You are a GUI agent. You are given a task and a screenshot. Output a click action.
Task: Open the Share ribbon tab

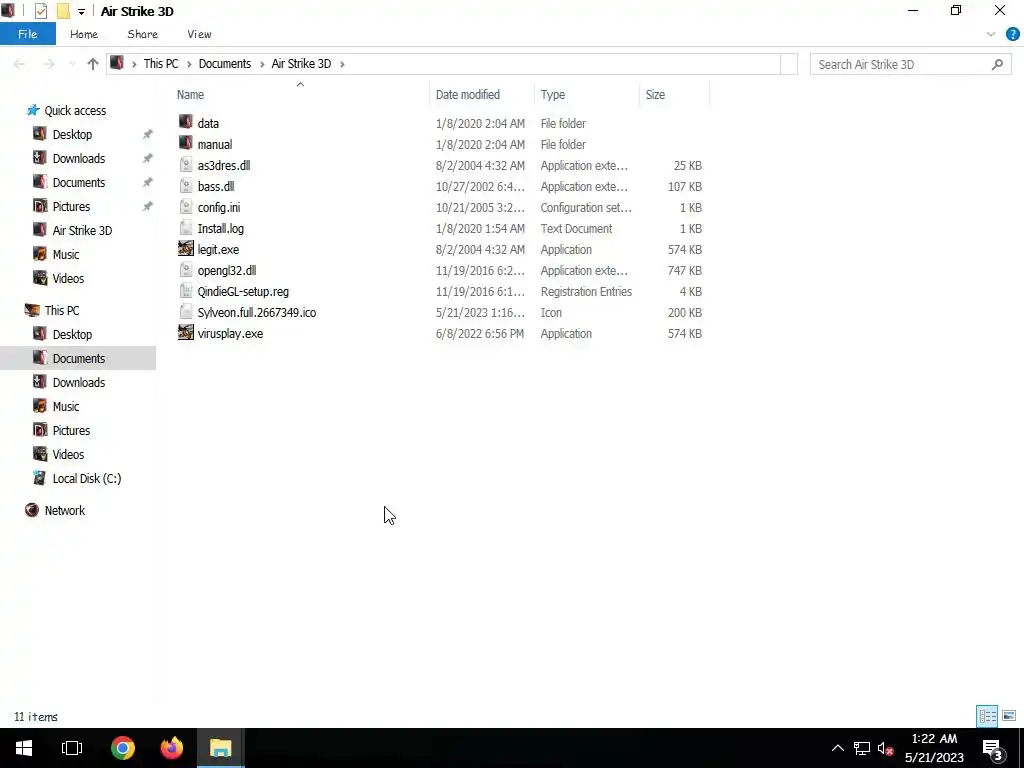pyautogui.click(x=142, y=34)
